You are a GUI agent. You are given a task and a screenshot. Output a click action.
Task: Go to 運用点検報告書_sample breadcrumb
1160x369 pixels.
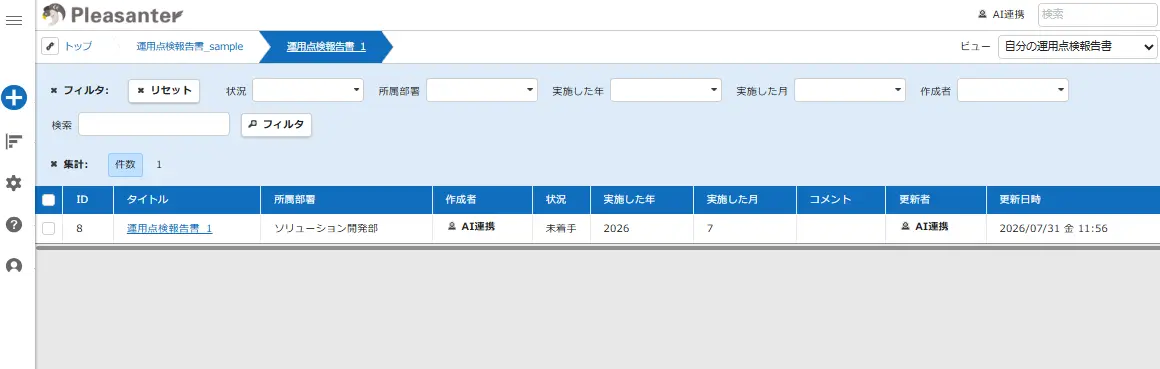point(190,46)
